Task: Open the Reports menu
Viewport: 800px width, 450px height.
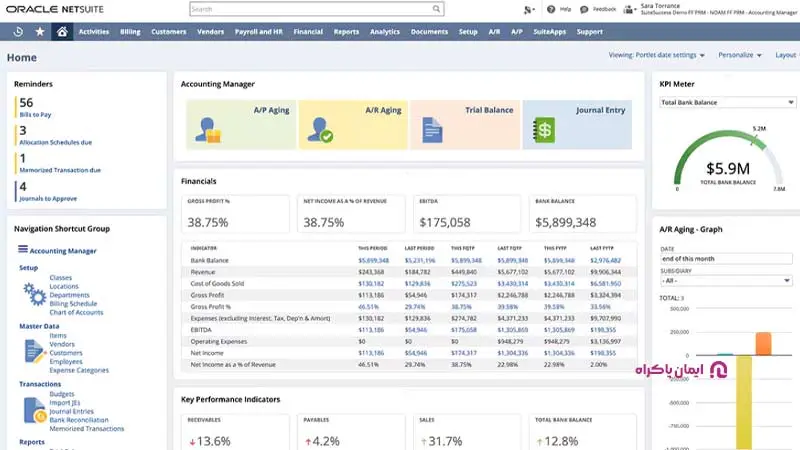Action: (x=346, y=32)
